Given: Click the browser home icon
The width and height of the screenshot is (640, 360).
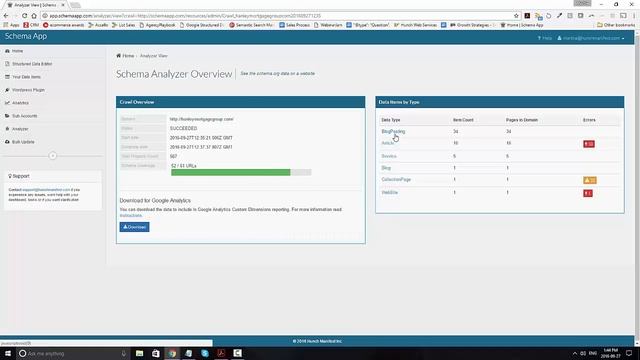Looking at the screenshot, I should 34,16.
